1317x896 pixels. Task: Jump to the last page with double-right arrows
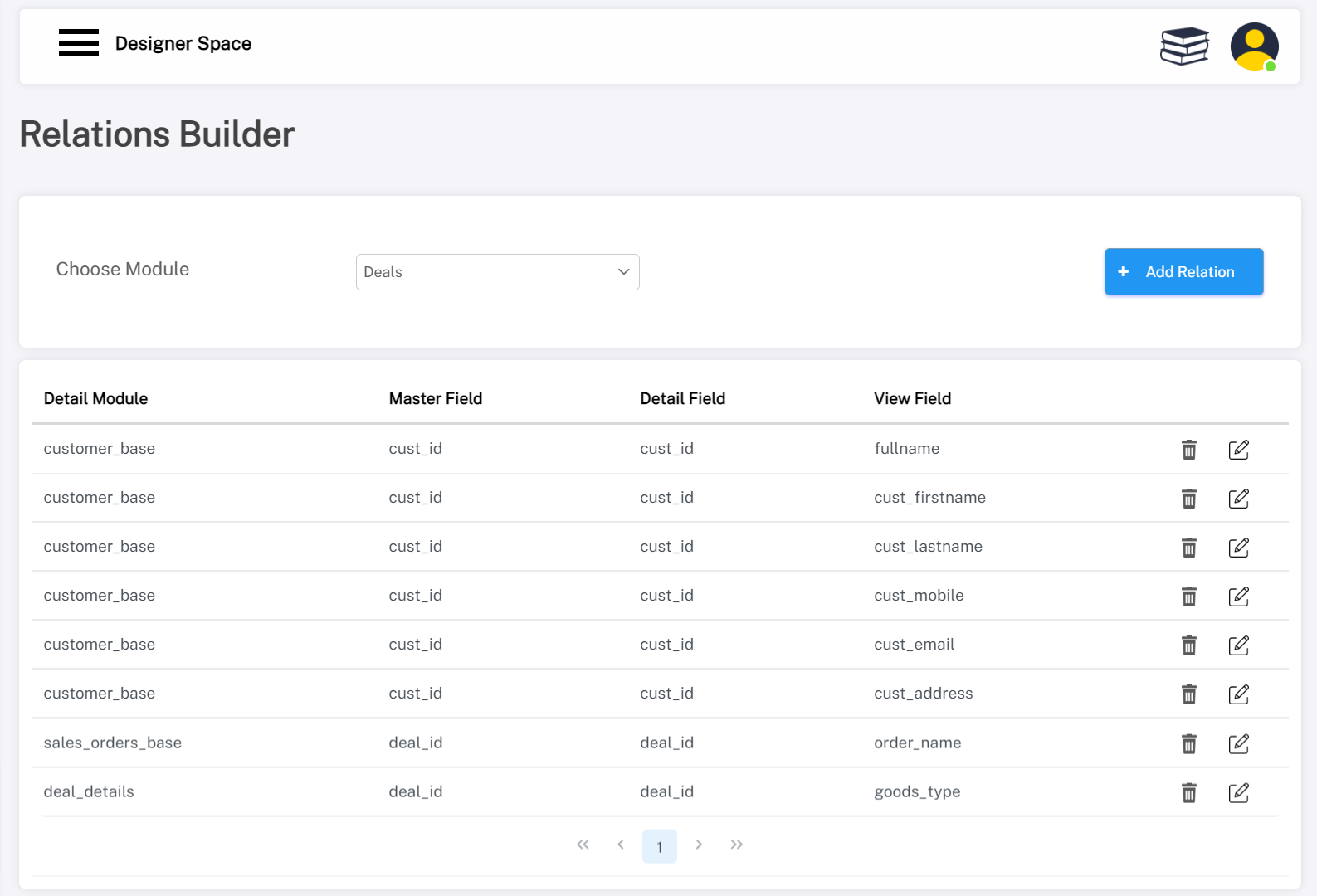pos(736,845)
